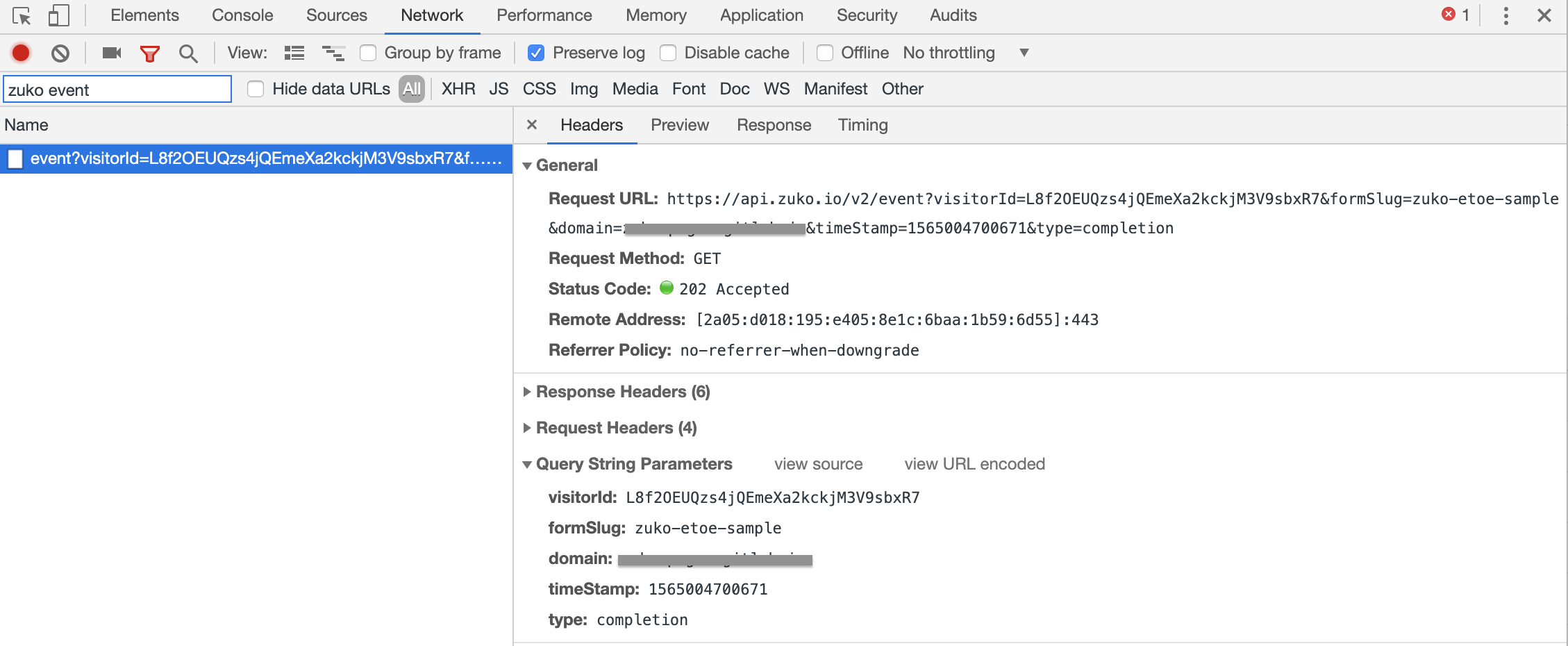Viewport: 1568px width, 646px height.
Task: Collapse Query String Parameters section
Action: click(x=527, y=464)
